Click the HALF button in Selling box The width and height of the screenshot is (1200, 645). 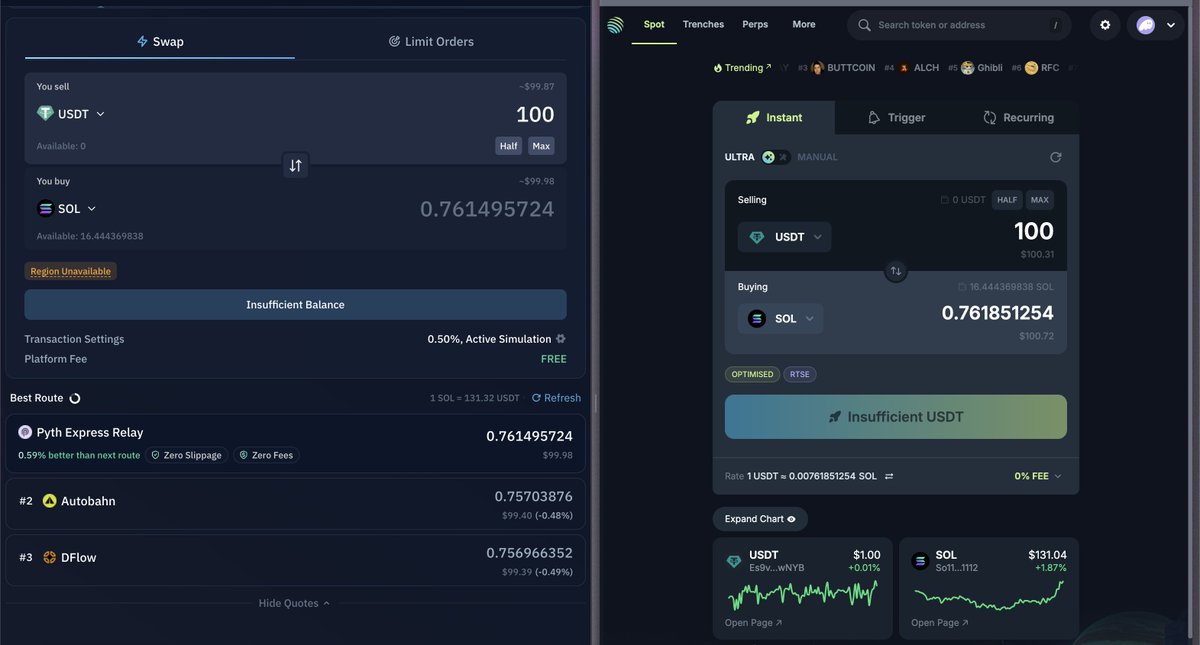(x=1006, y=199)
